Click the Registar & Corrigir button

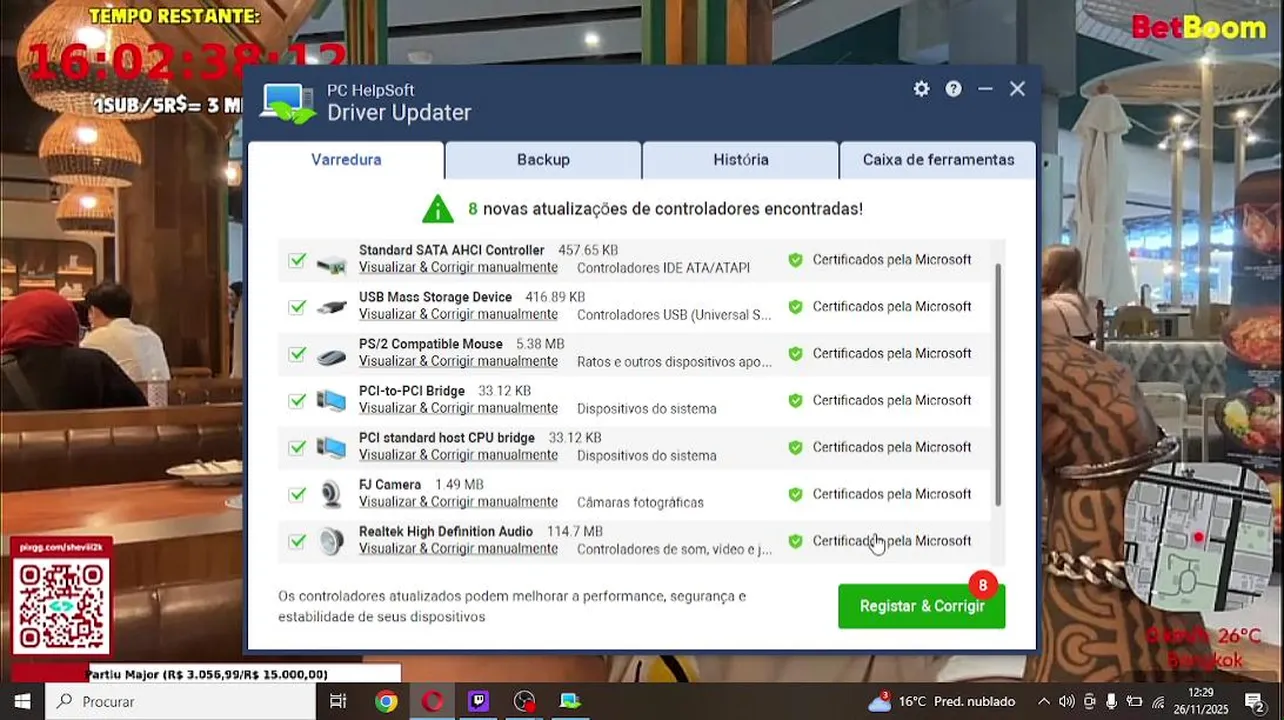coord(921,606)
